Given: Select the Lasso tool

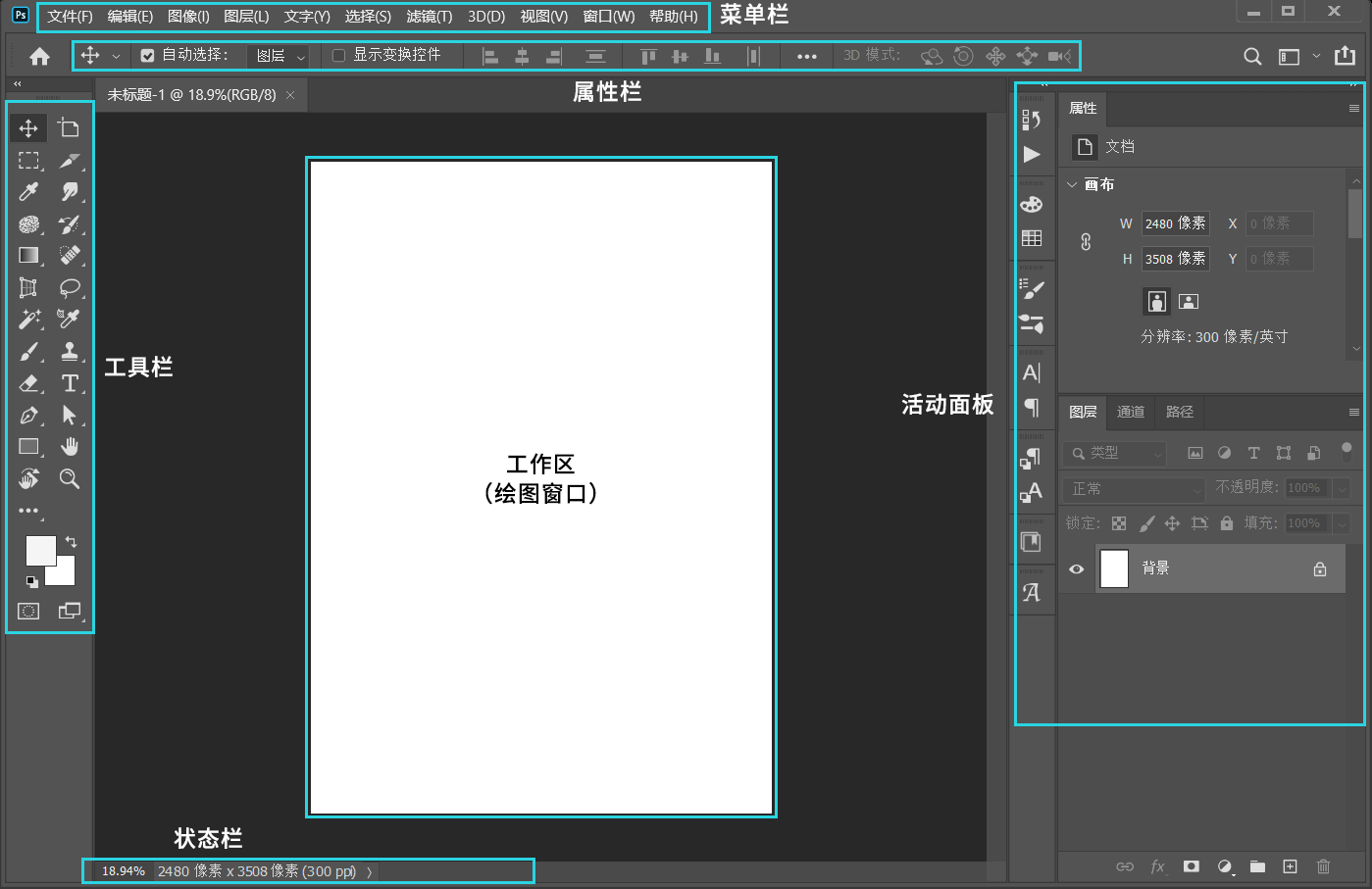Looking at the screenshot, I should [69, 287].
